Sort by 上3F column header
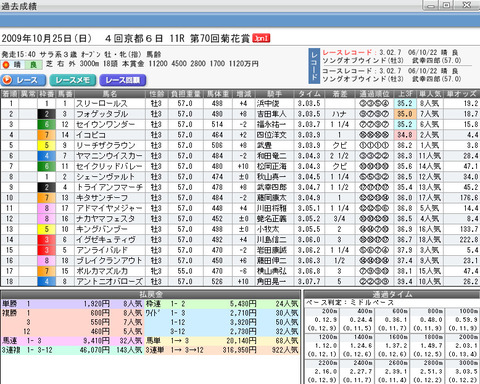 click(x=405, y=94)
